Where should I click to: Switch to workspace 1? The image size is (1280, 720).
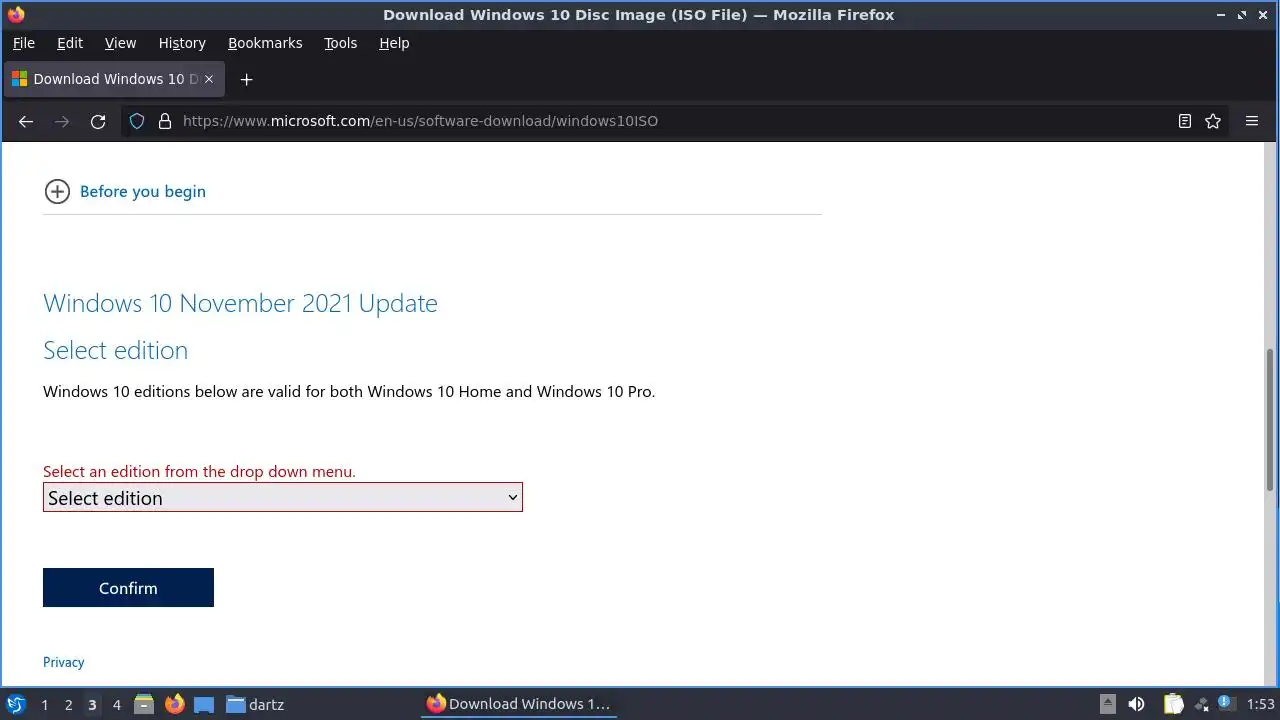pyautogui.click(x=44, y=705)
